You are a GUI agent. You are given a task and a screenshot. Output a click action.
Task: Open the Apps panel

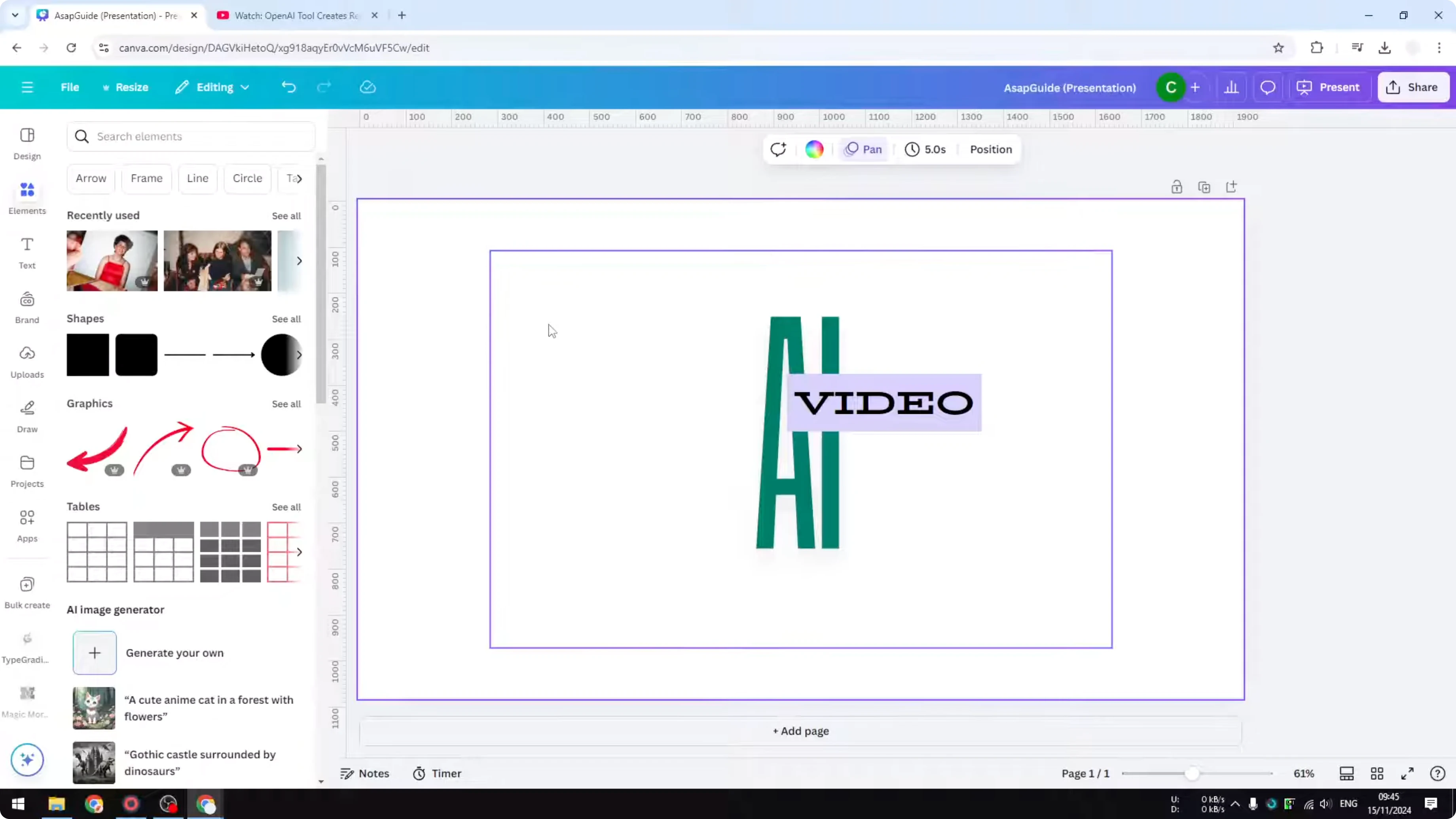(x=27, y=525)
